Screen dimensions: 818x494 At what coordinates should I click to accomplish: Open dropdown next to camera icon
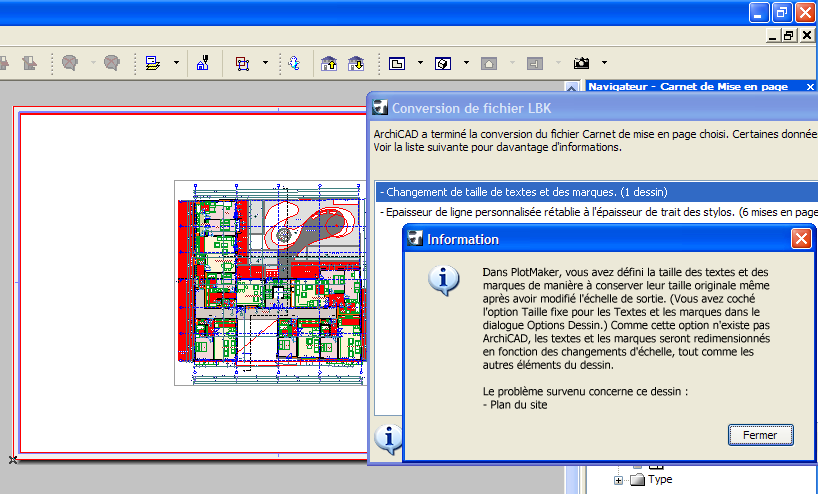coord(604,63)
